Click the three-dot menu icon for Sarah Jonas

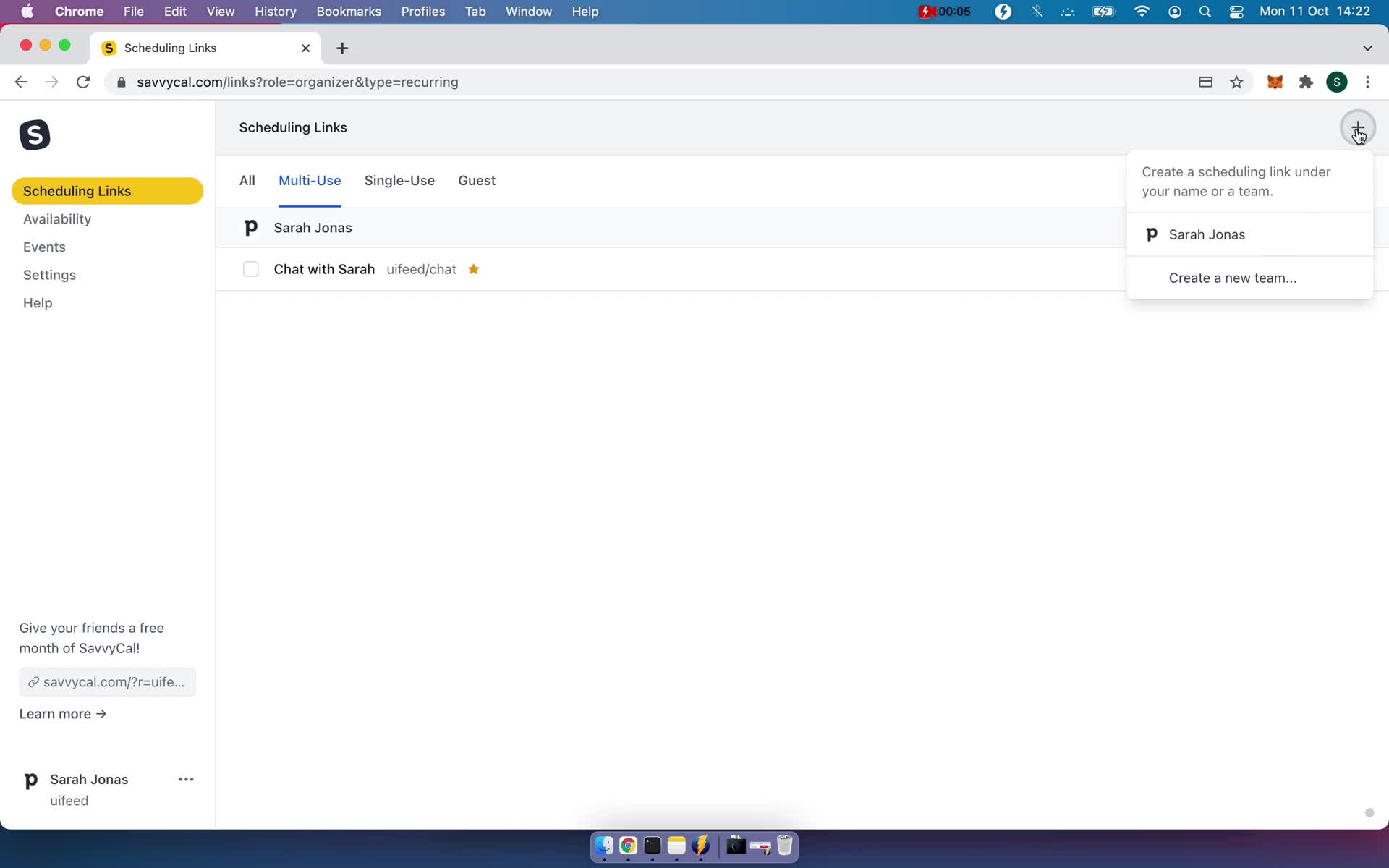185,780
